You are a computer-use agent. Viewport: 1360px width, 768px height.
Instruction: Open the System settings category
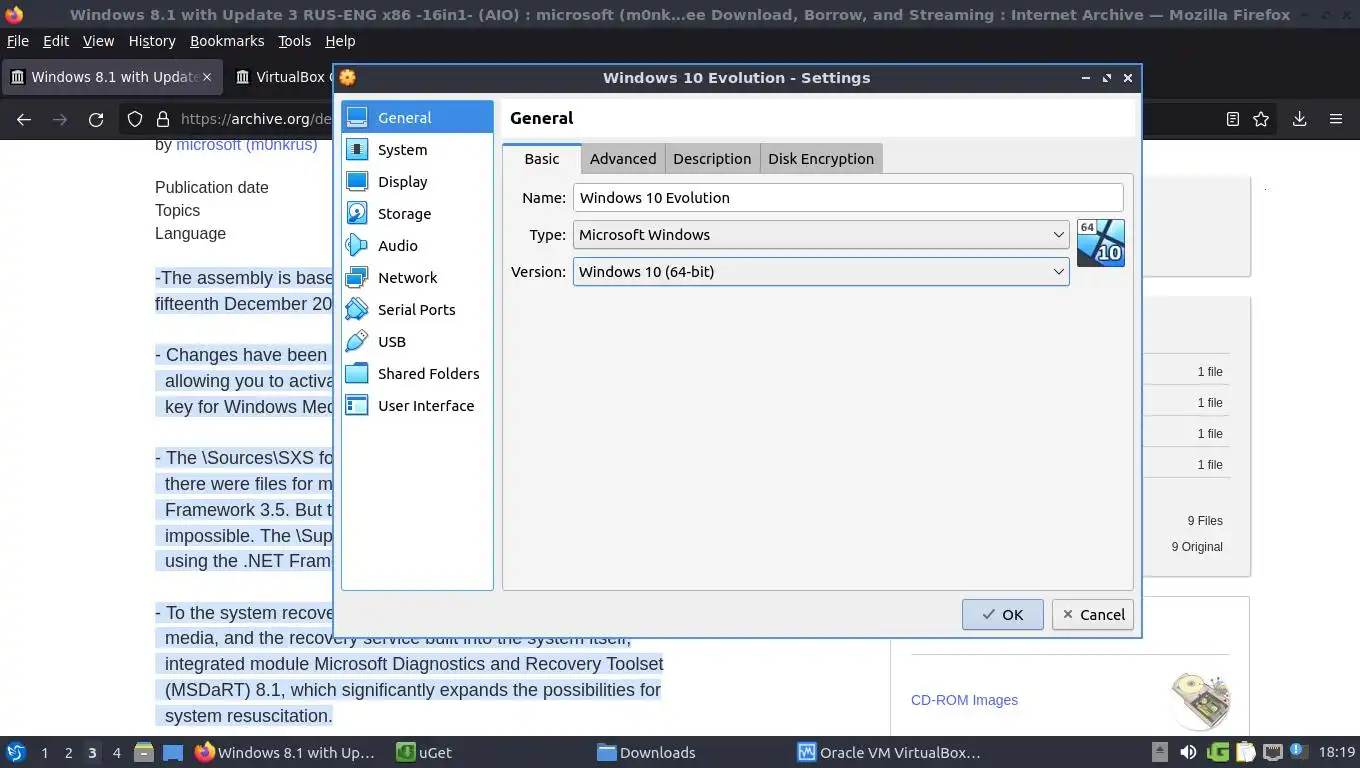[417, 149]
